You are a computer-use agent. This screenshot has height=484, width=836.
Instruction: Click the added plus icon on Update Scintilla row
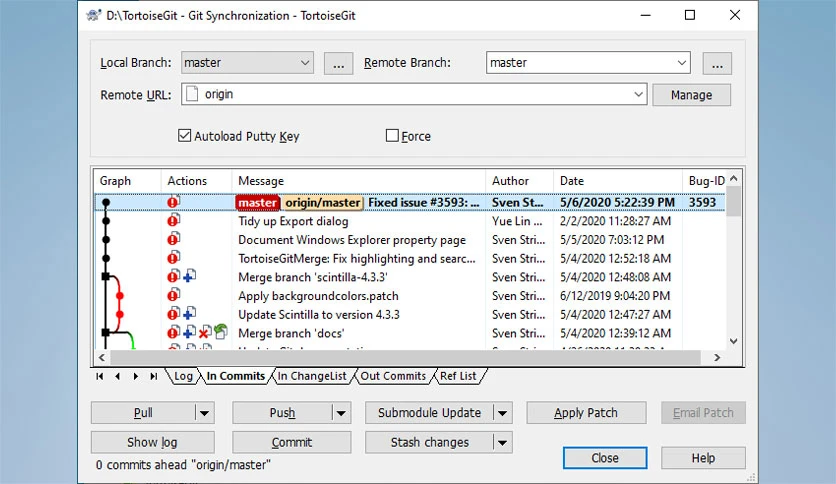[x=189, y=313]
